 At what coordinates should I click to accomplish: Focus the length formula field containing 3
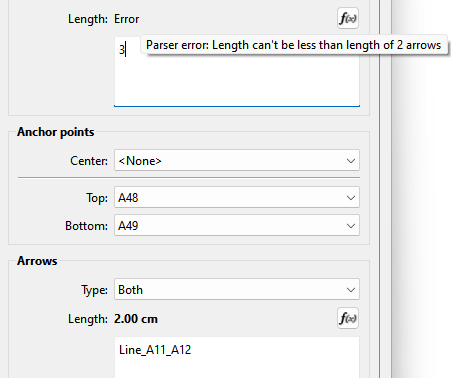click(x=237, y=72)
